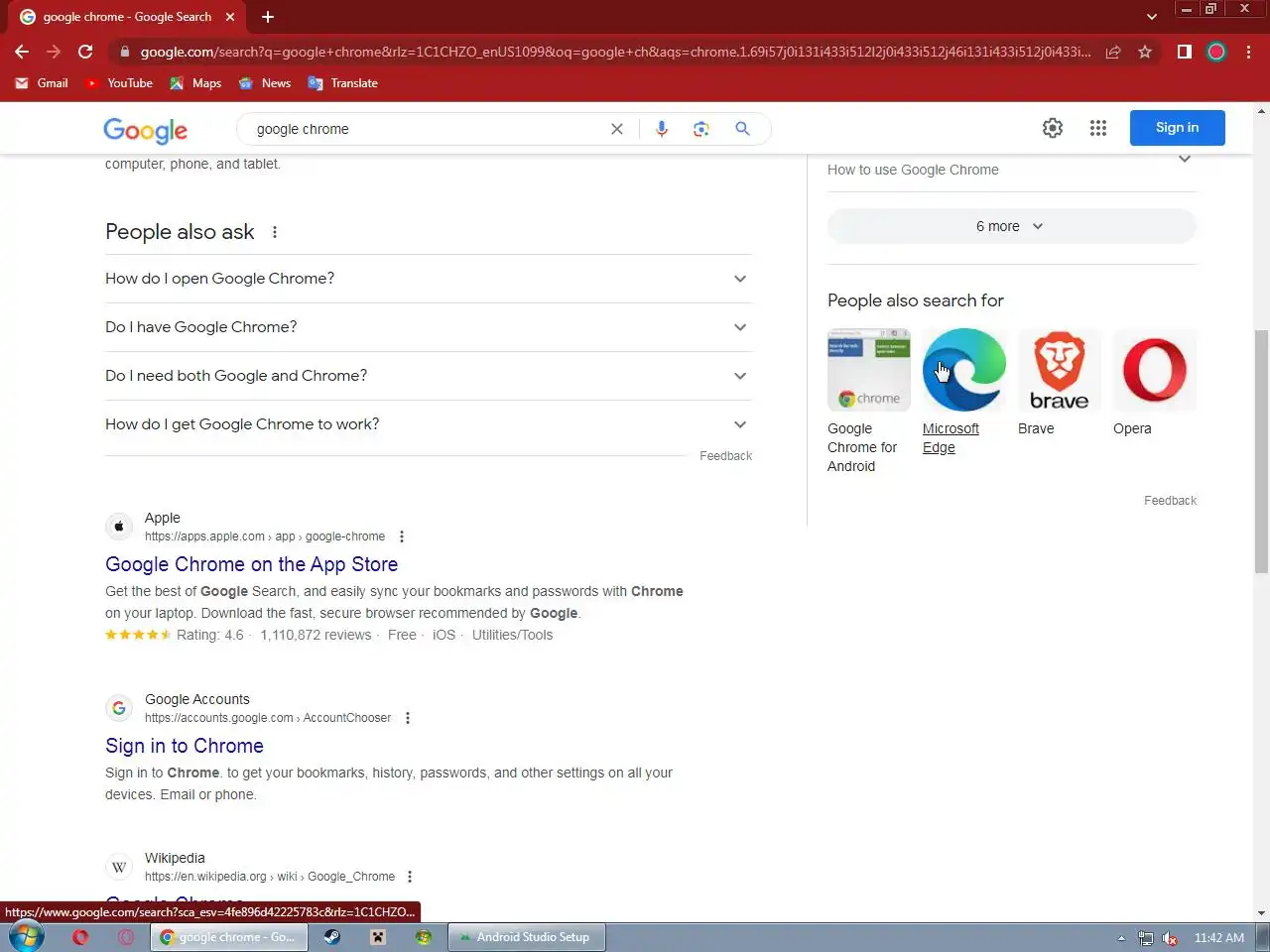Open more options for Google Accounts result

(408, 718)
